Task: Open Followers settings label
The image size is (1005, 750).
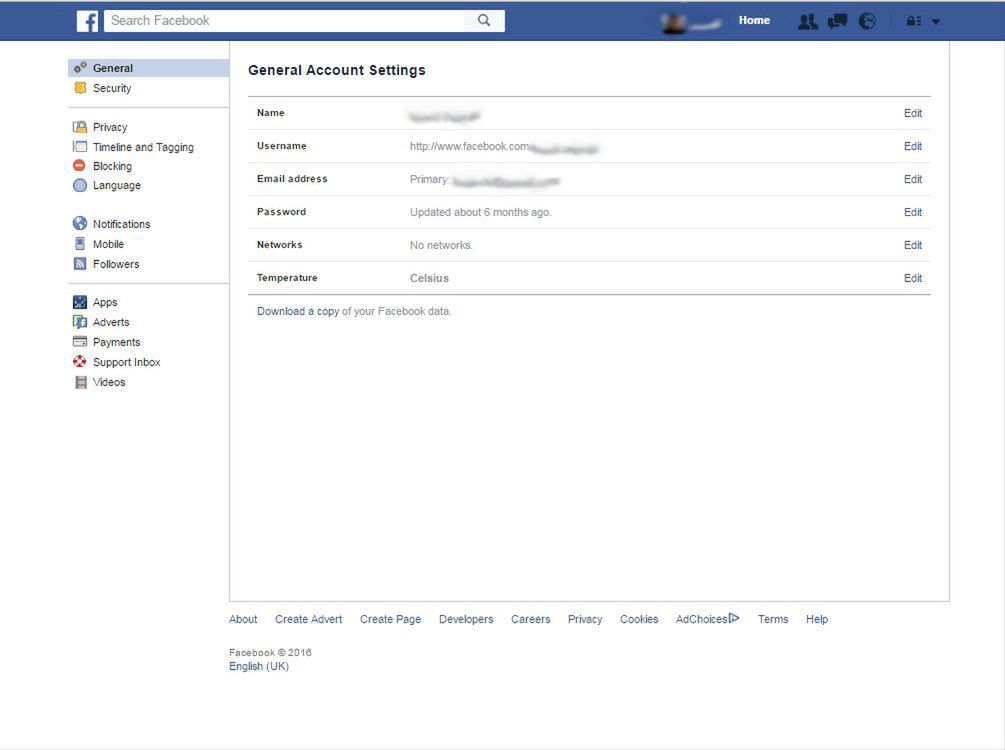Action: [x=115, y=264]
